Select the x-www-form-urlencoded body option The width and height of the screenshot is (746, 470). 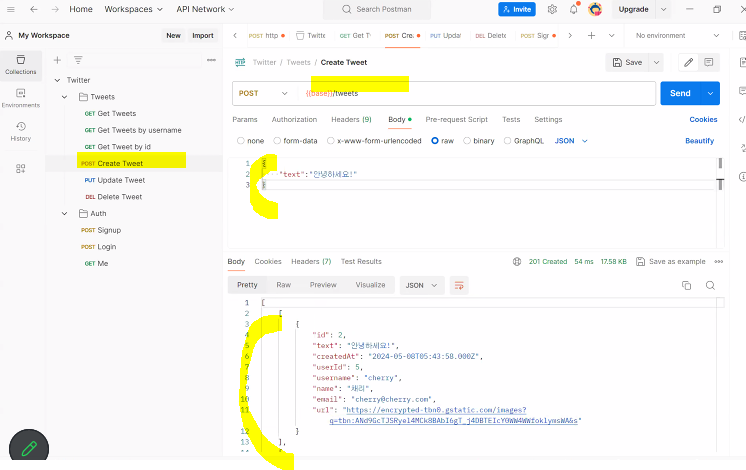[331, 141]
